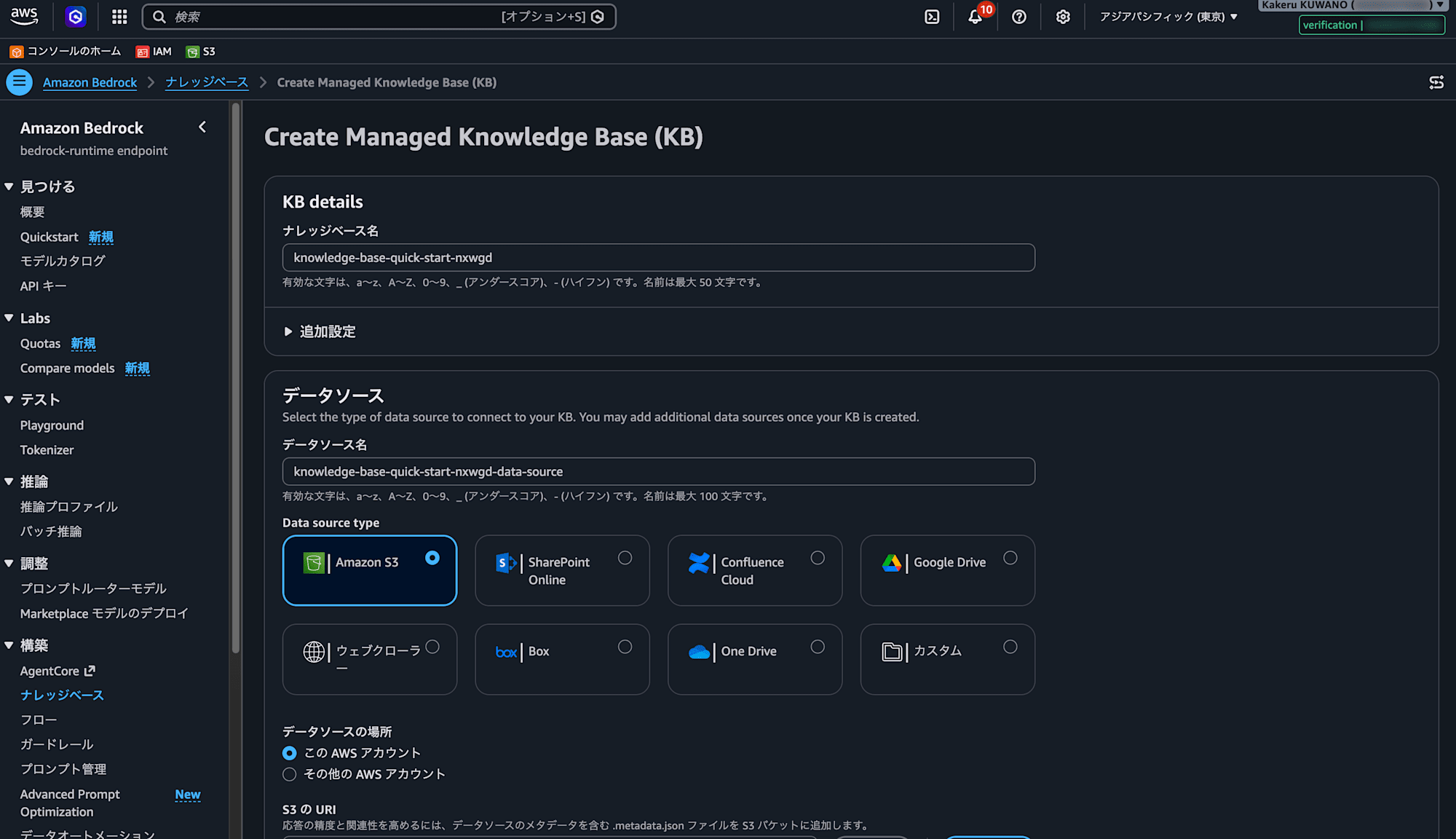Collapse the Labs sidebar group
The width and height of the screenshot is (1456, 839).
point(9,318)
